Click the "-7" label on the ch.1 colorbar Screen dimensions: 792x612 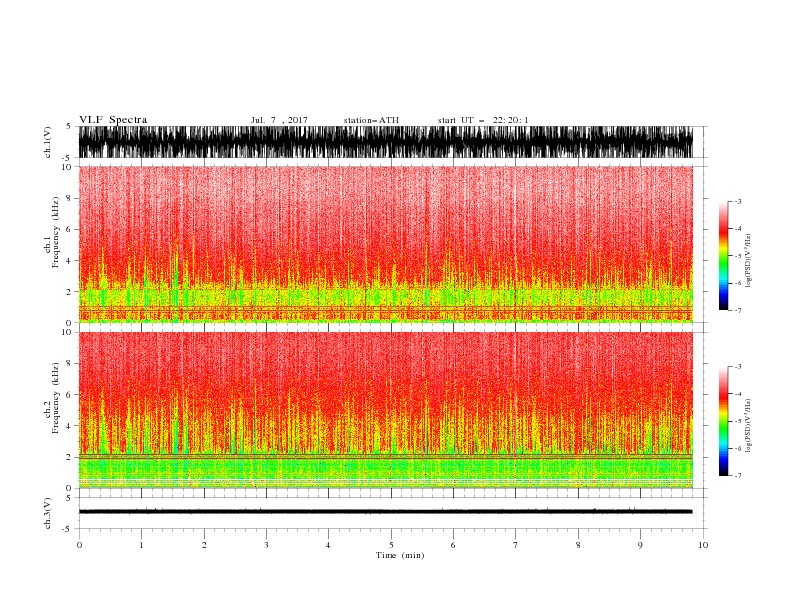(x=737, y=310)
